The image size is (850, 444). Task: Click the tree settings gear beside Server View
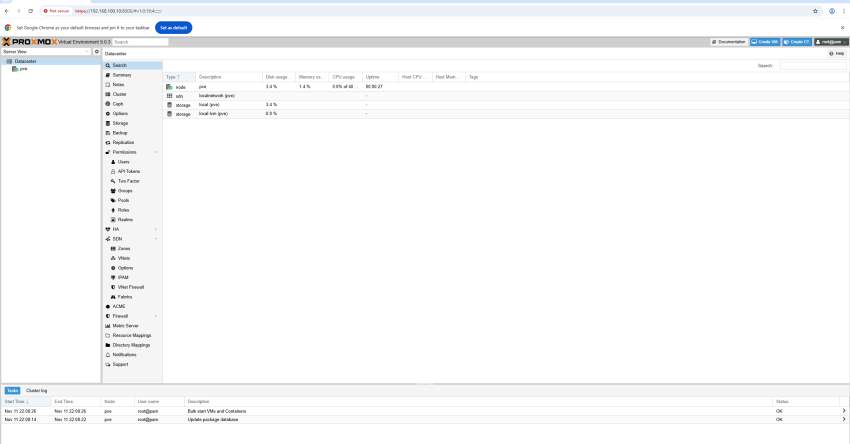pos(97,52)
